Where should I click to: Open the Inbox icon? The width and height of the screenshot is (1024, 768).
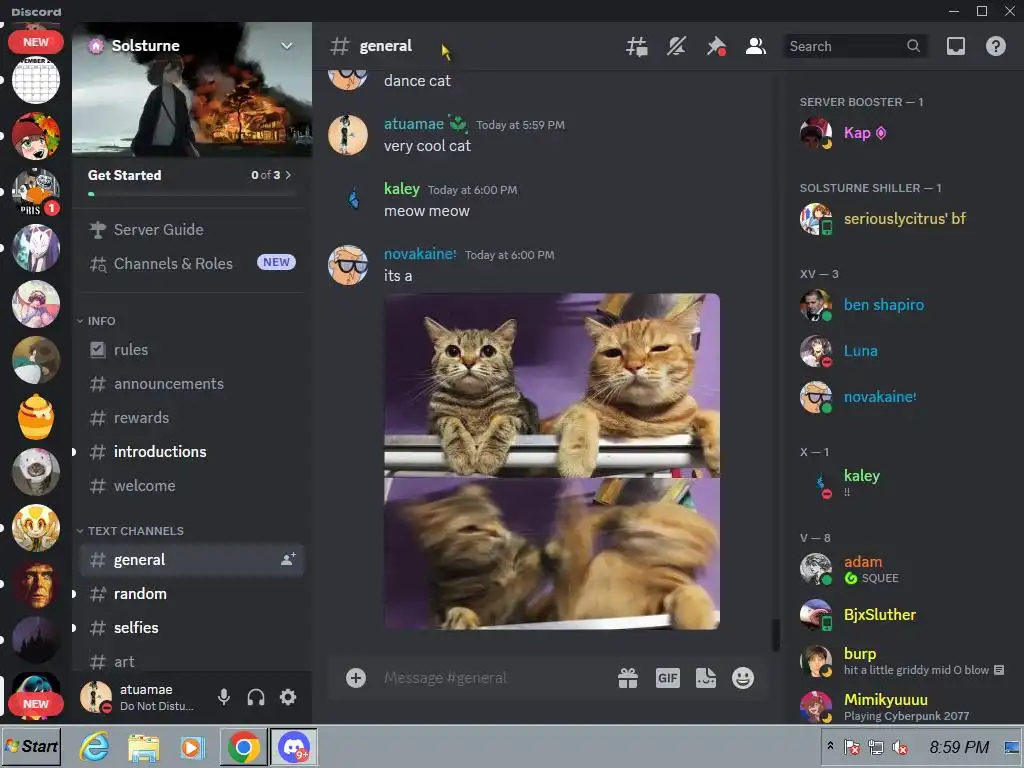click(x=956, y=46)
